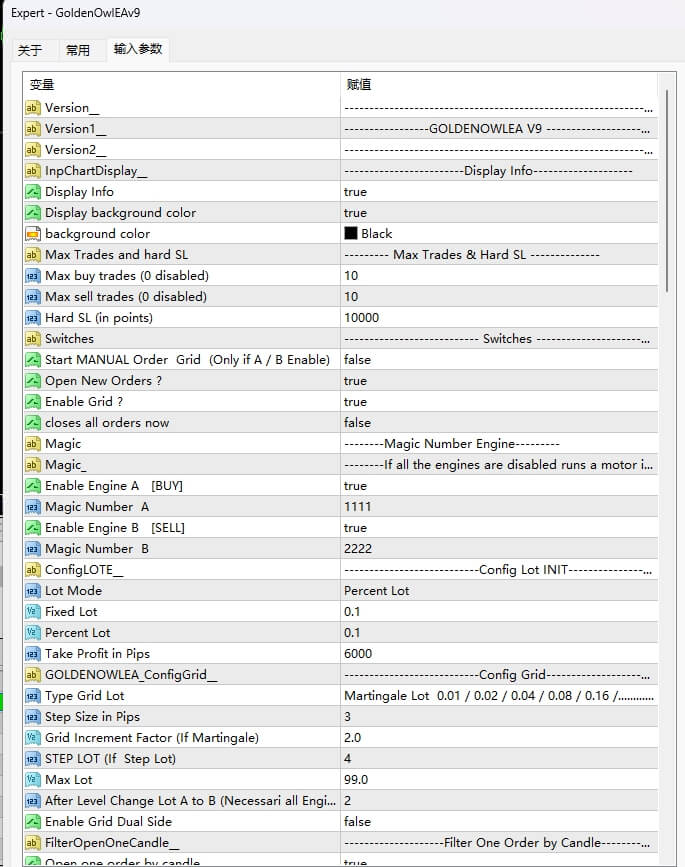Image resolution: width=685 pixels, height=867 pixels.
Task: Edit Take Profit in Pips value 6000
Action: coord(499,654)
